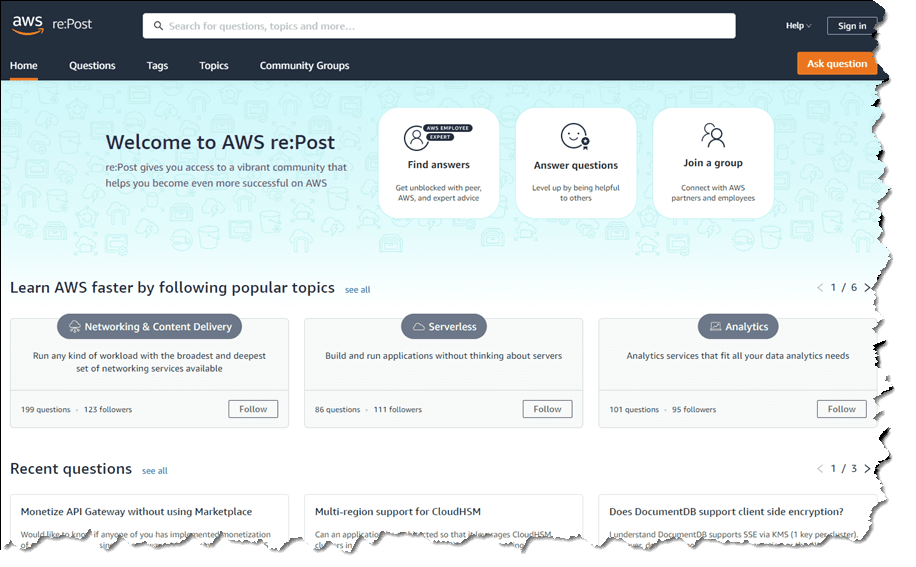
Task: Go to next recent questions page
Action: coord(867,468)
